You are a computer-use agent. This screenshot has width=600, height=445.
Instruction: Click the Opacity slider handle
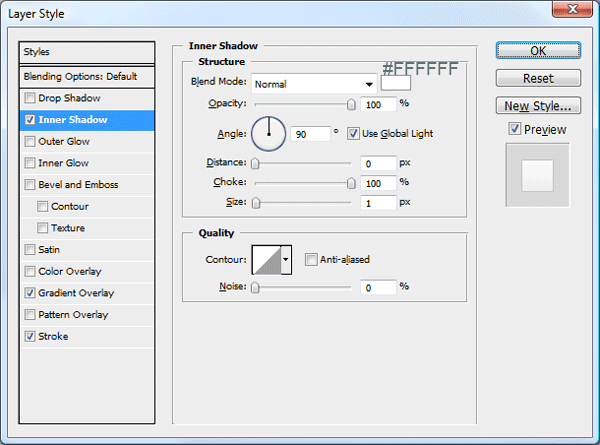tap(351, 104)
